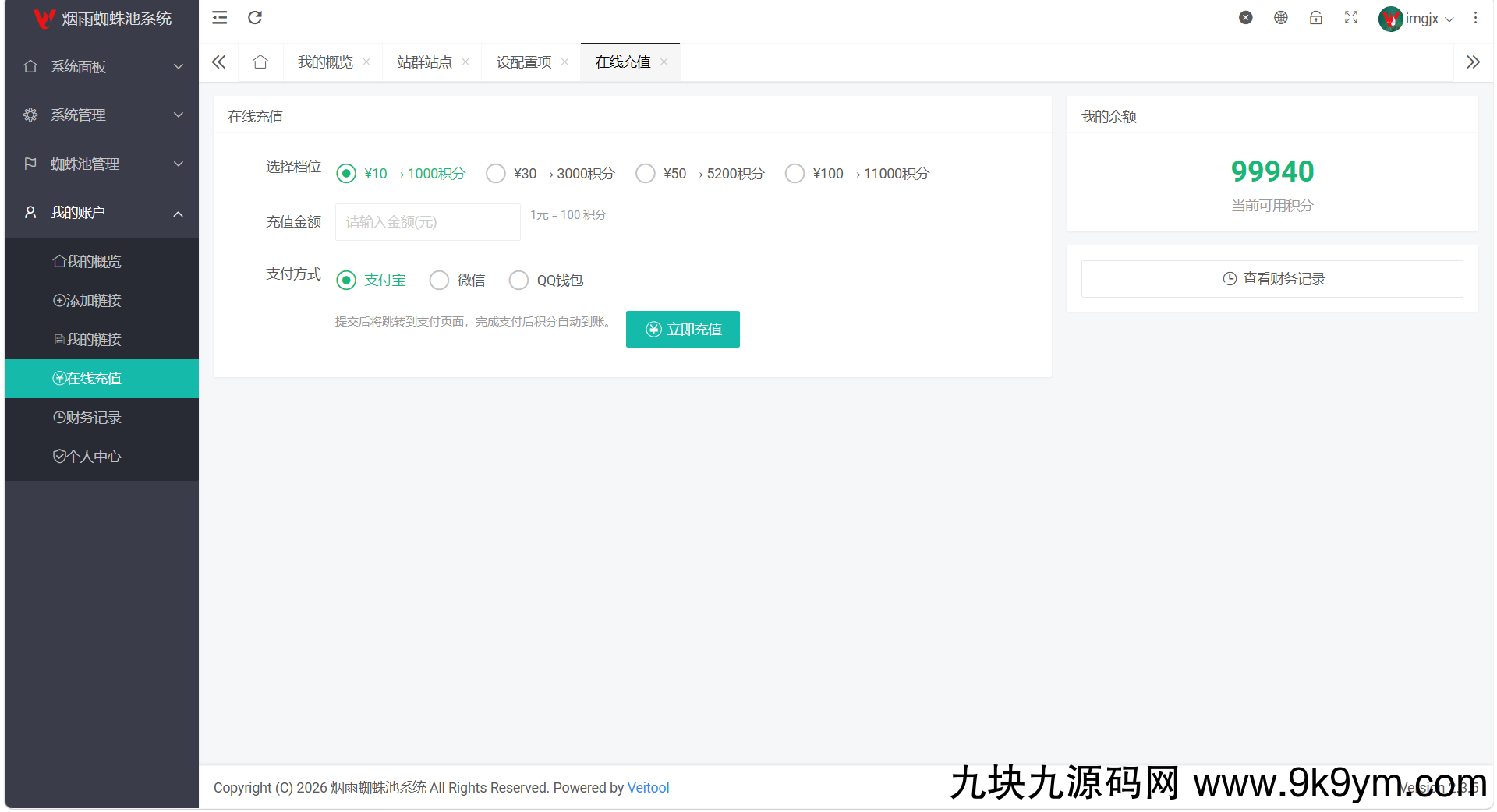1497x812 pixels.
Task: Choose QQ钱包 payment method
Action: 546,281
